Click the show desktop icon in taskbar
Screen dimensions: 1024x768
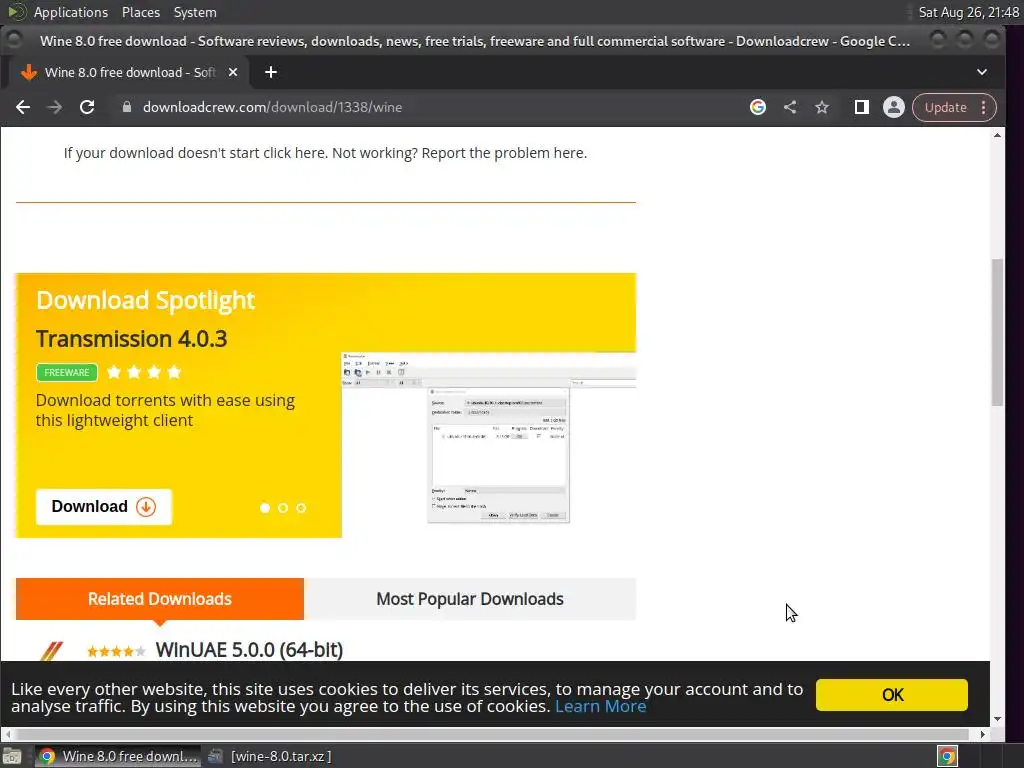[x=12, y=756]
